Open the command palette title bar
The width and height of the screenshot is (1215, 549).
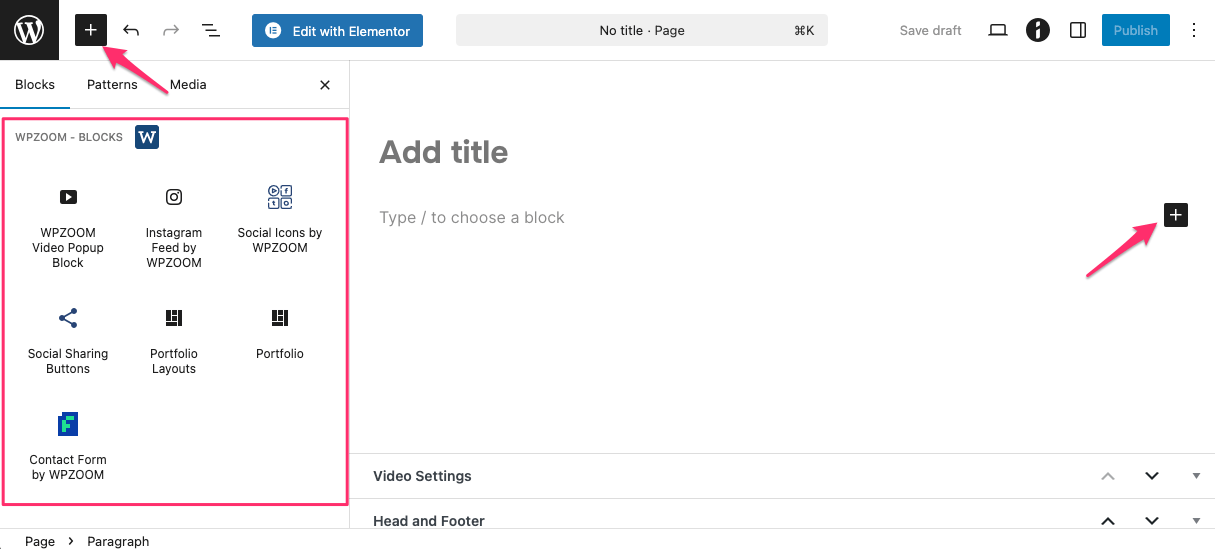coord(641,30)
